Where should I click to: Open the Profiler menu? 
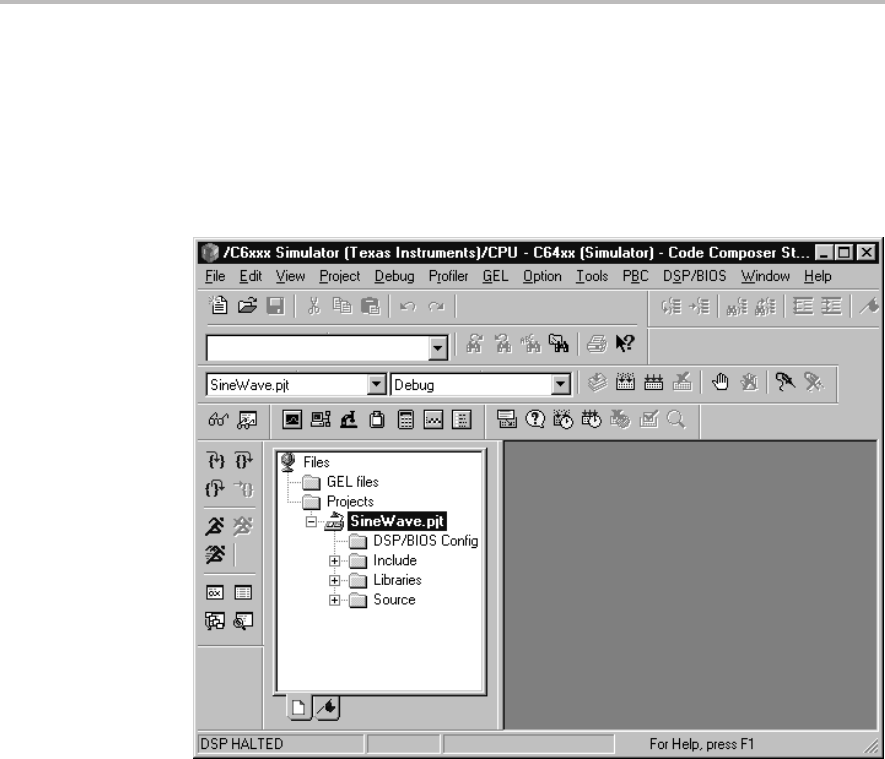coord(448,277)
